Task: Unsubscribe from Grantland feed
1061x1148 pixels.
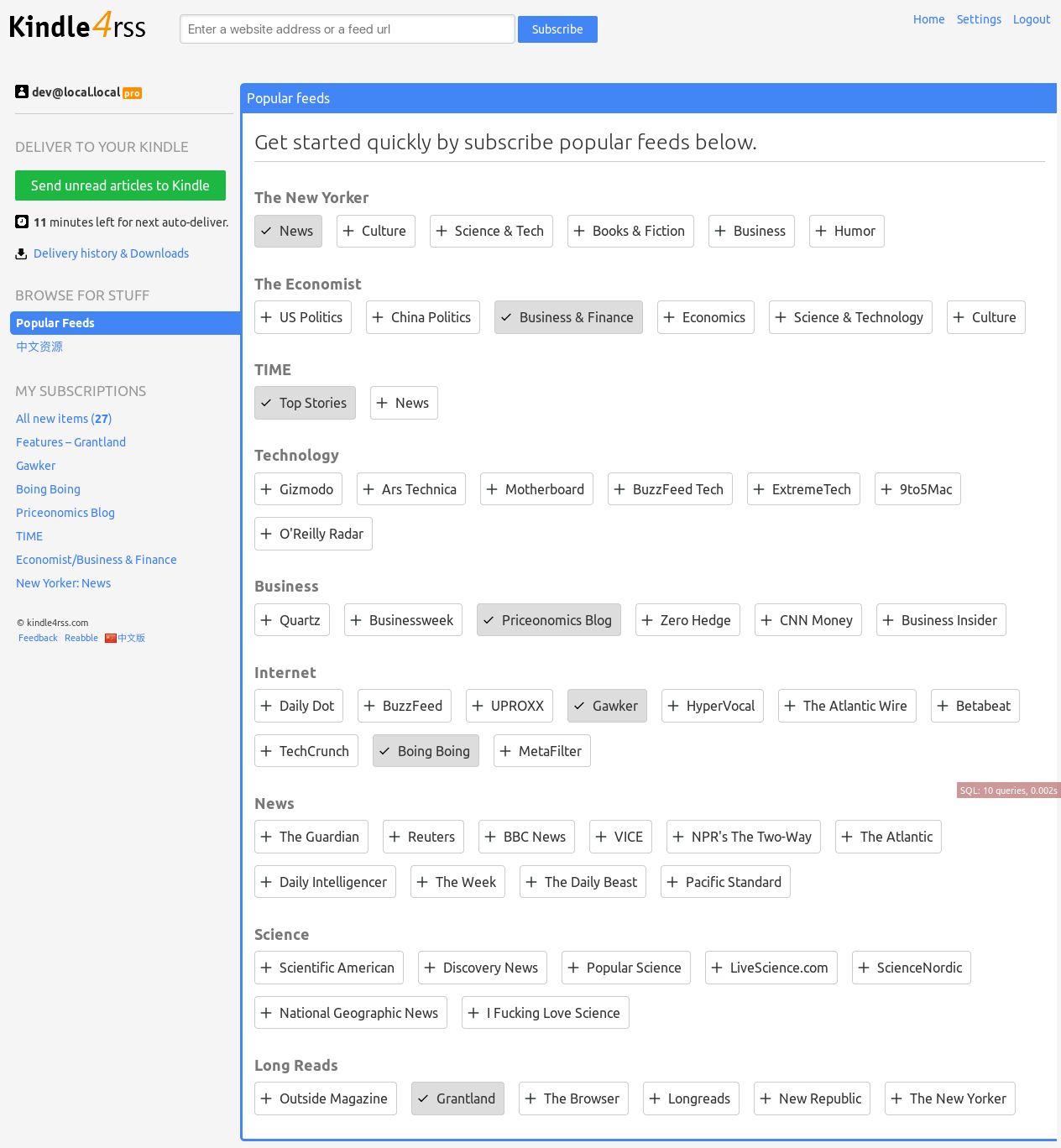Action: pos(457,1098)
